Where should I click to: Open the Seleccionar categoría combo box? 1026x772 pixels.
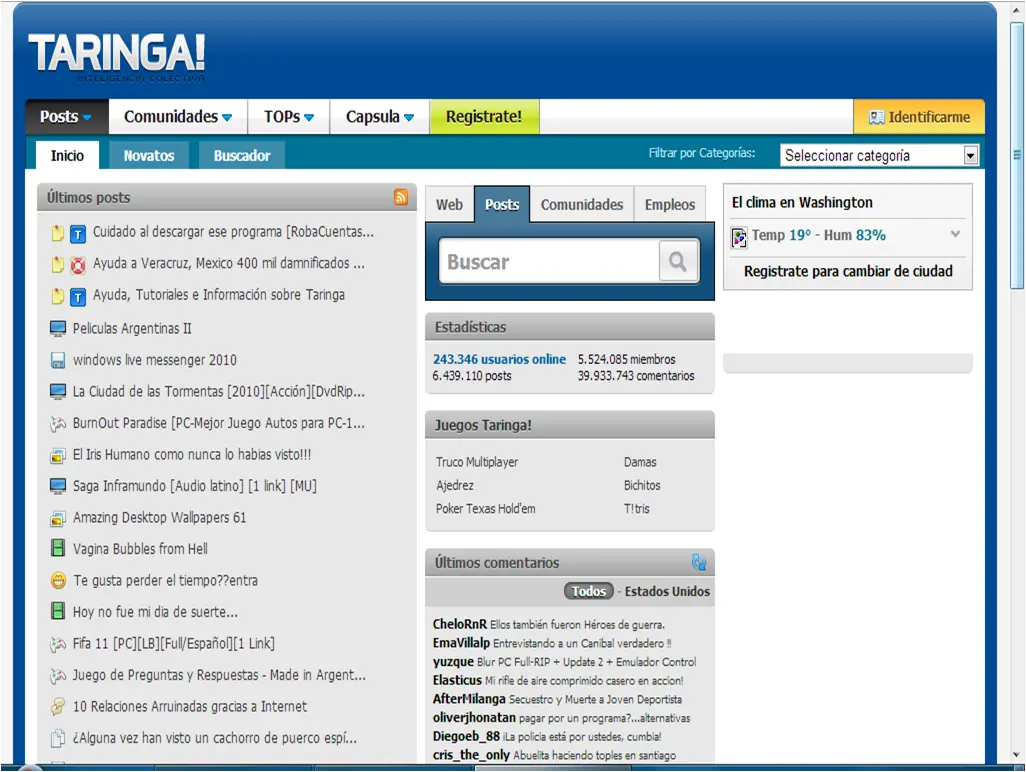[x=879, y=155]
